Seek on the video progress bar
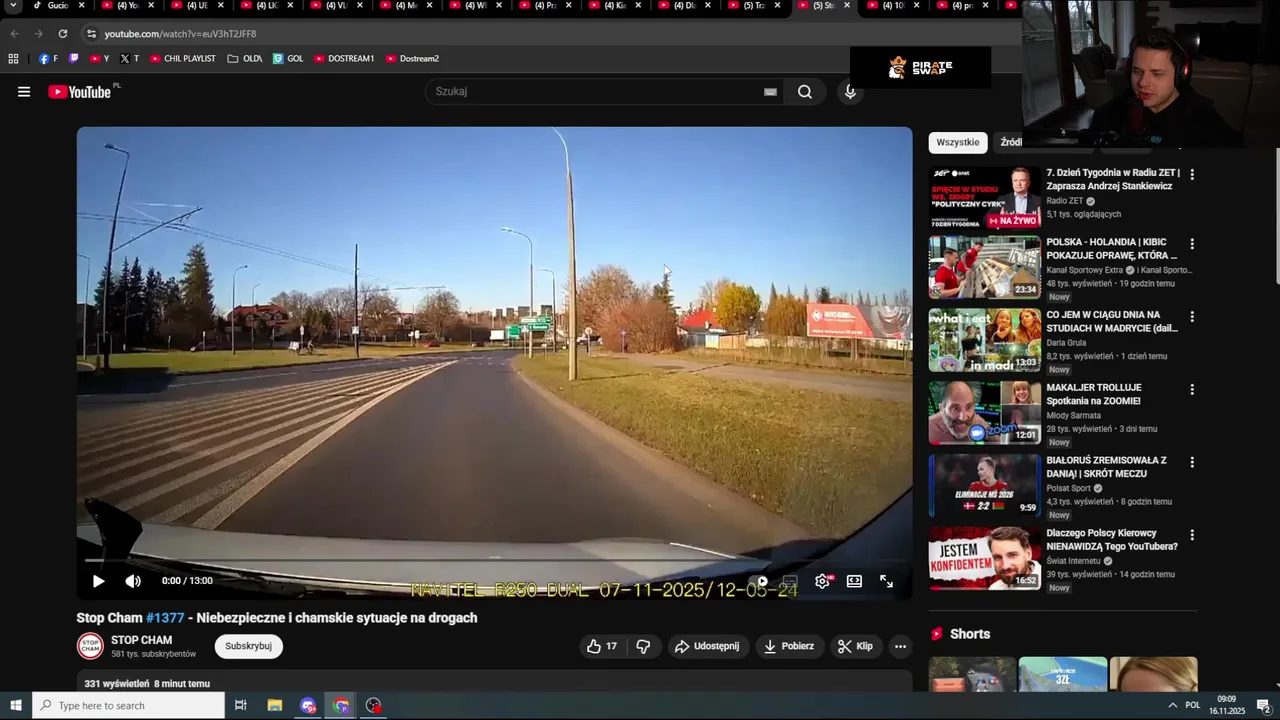Viewport: 1280px width, 720px height. click(x=494, y=560)
